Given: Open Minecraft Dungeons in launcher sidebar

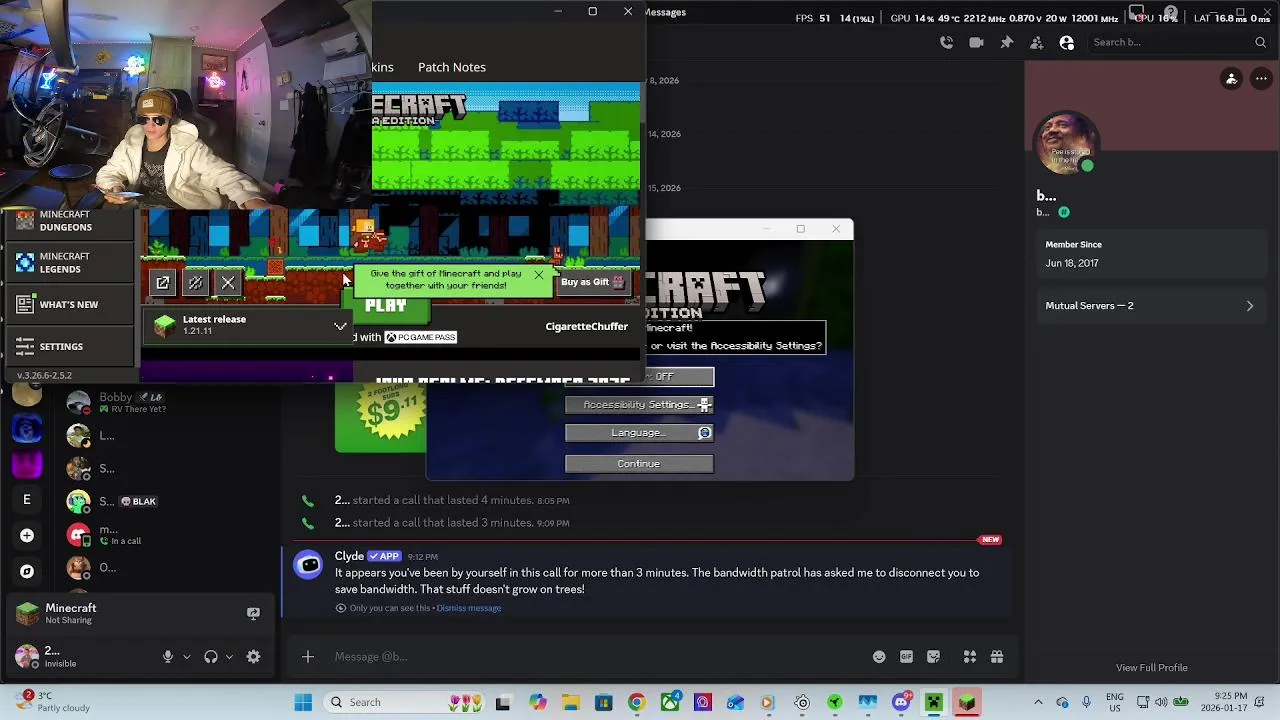Looking at the screenshot, I should coord(68,221).
